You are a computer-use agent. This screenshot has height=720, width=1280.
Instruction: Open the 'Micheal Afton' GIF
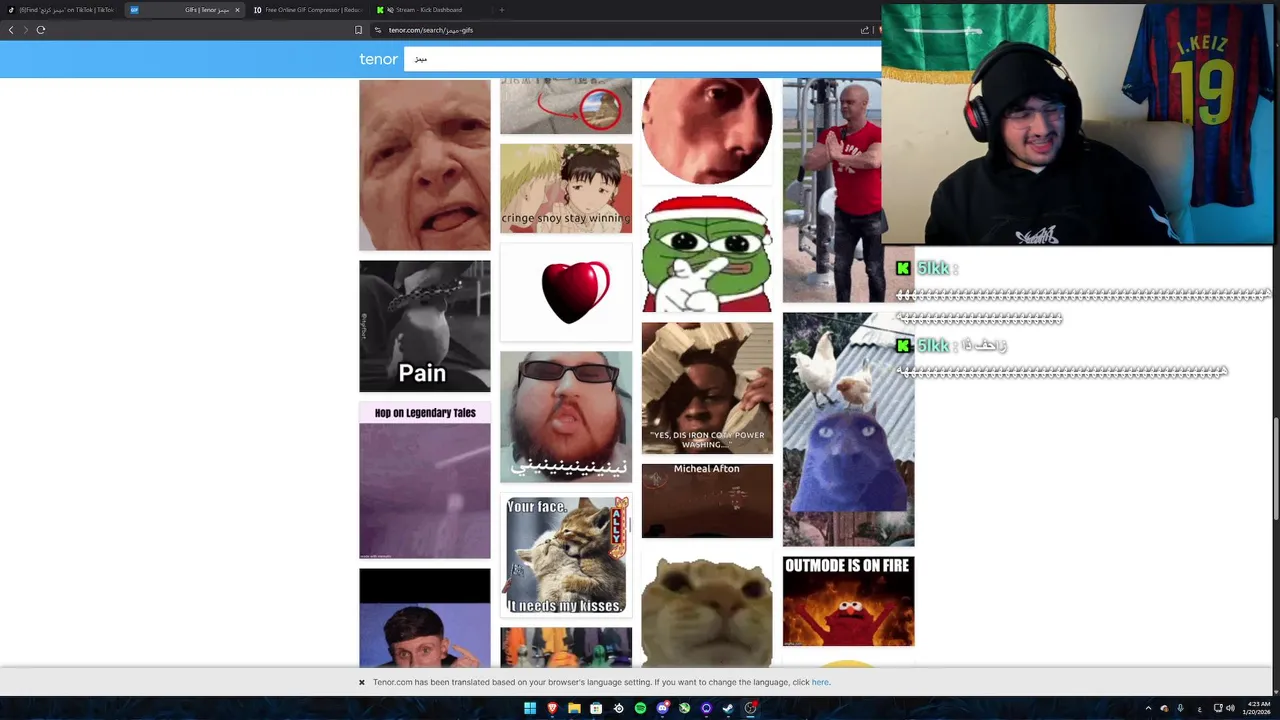pos(707,500)
